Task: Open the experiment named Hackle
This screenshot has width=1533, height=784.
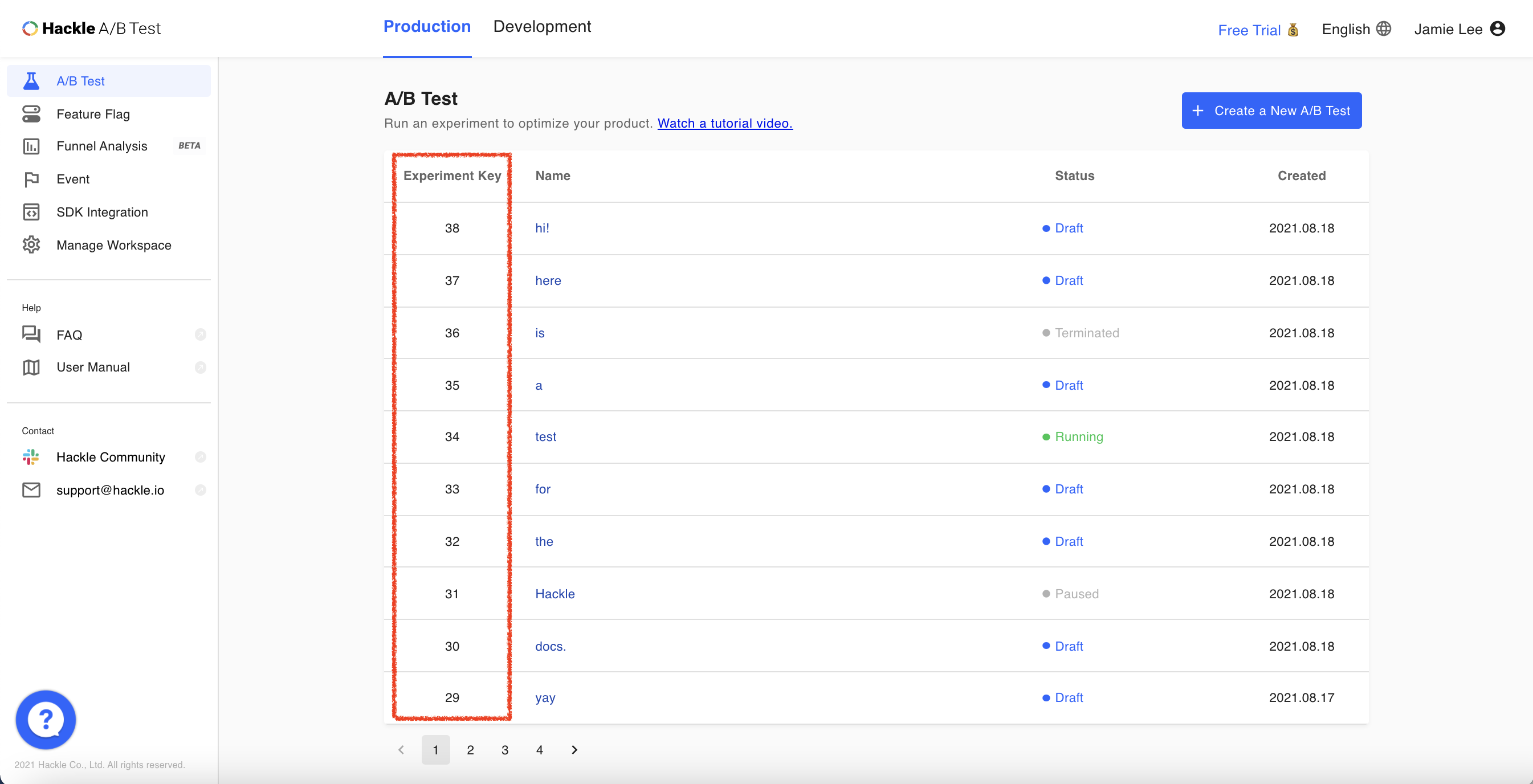Action: pos(555,594)
